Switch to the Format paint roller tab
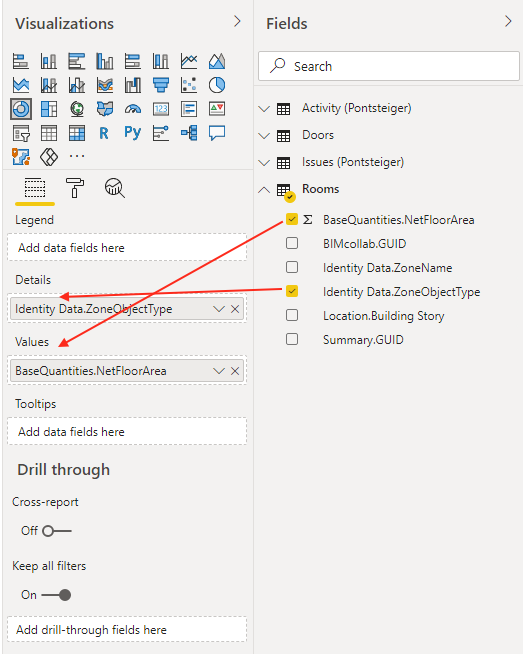Image resolution: width=523 pixels, height=654 pixels. click(x=75, y=188)
